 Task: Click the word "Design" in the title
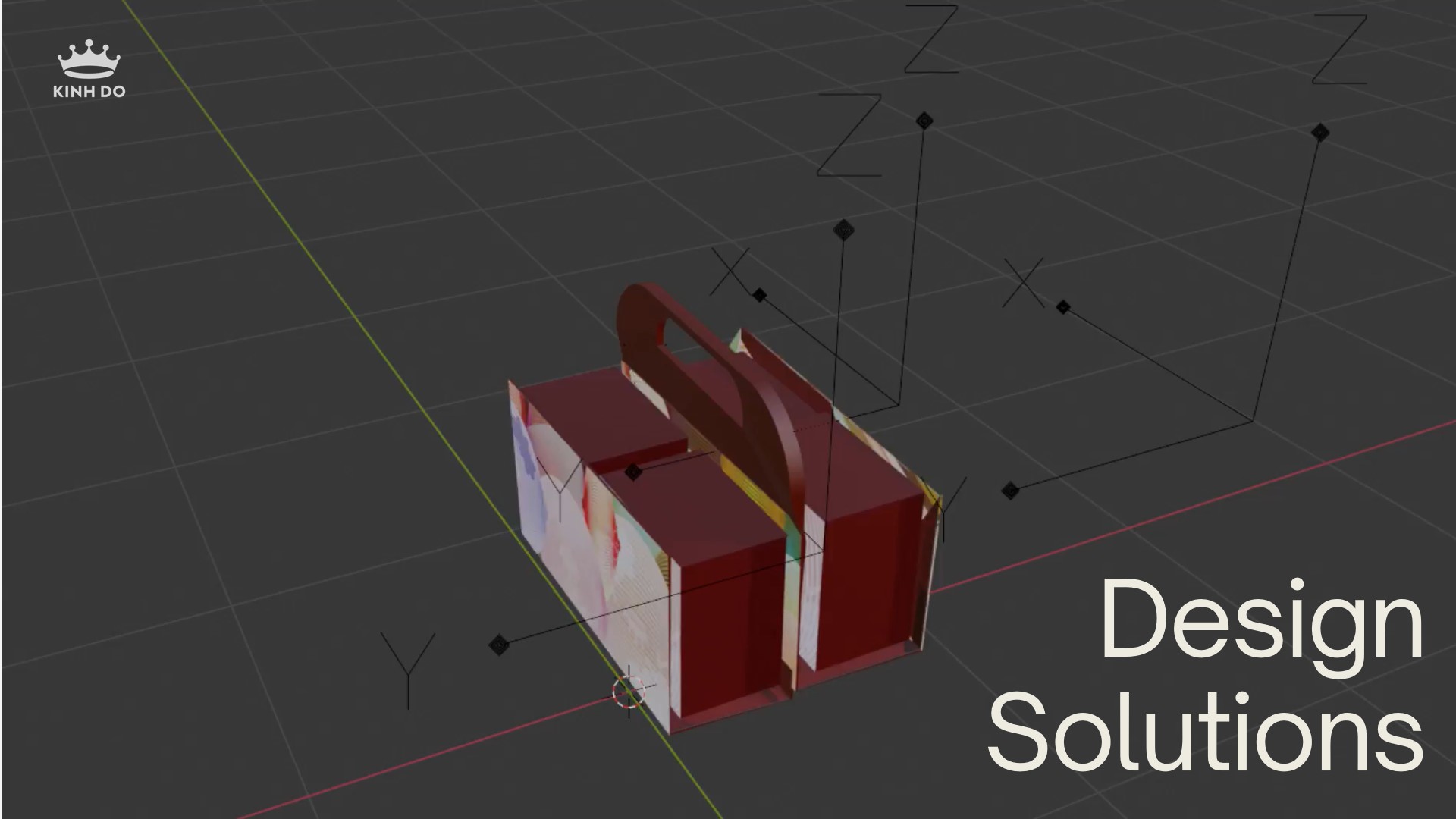1262,629
